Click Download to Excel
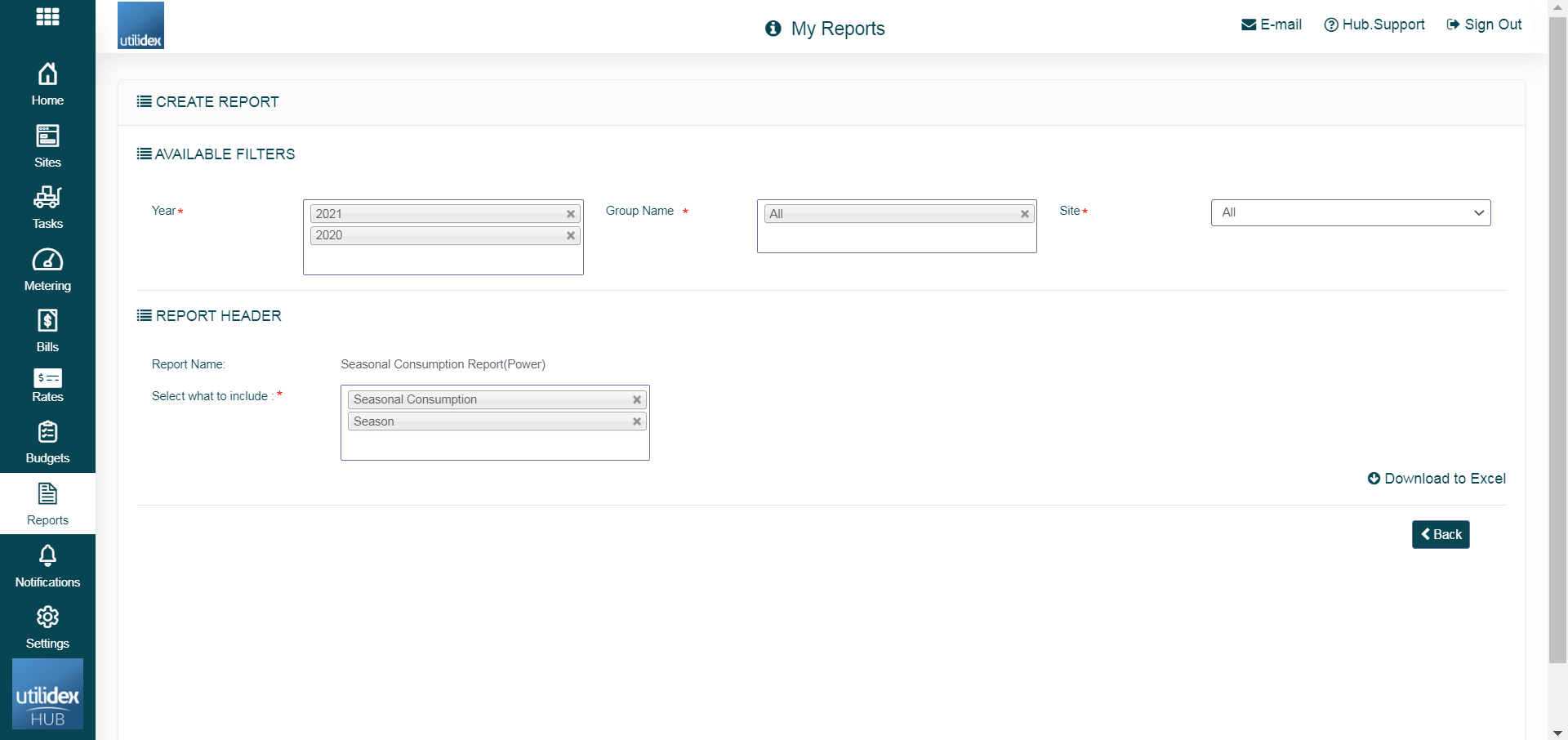The image size is (1568, 740). coord(1437,479)
